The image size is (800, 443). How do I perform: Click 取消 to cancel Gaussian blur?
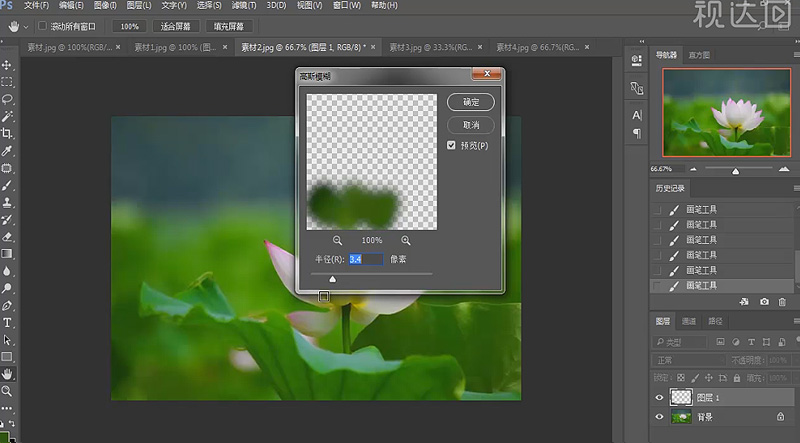click(x=471, y=125)
